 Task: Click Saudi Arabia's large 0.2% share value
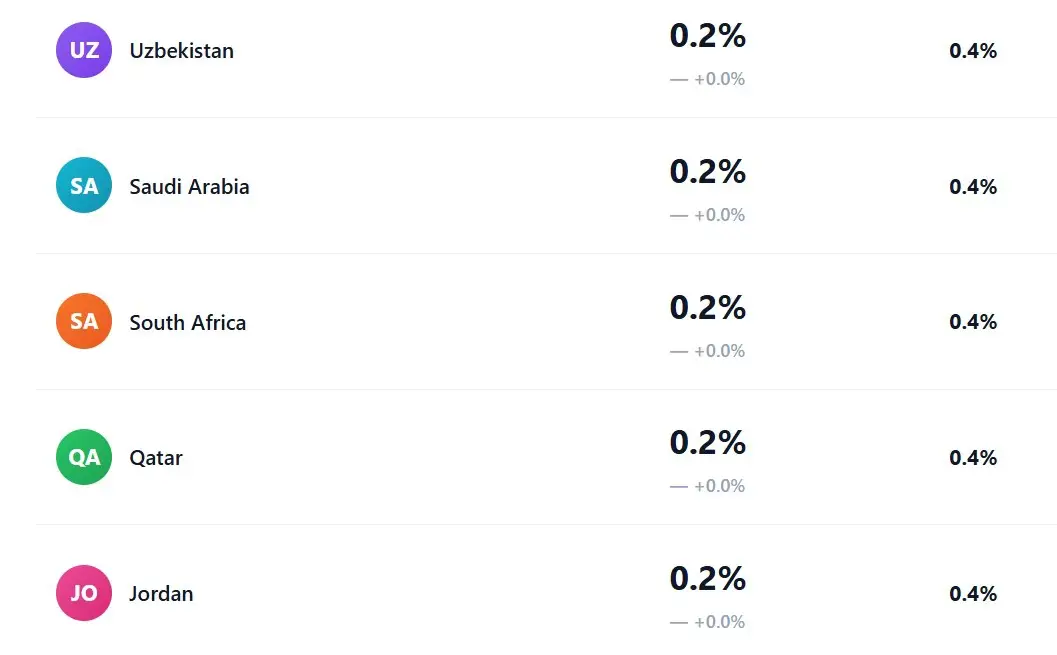pos(708,172)
